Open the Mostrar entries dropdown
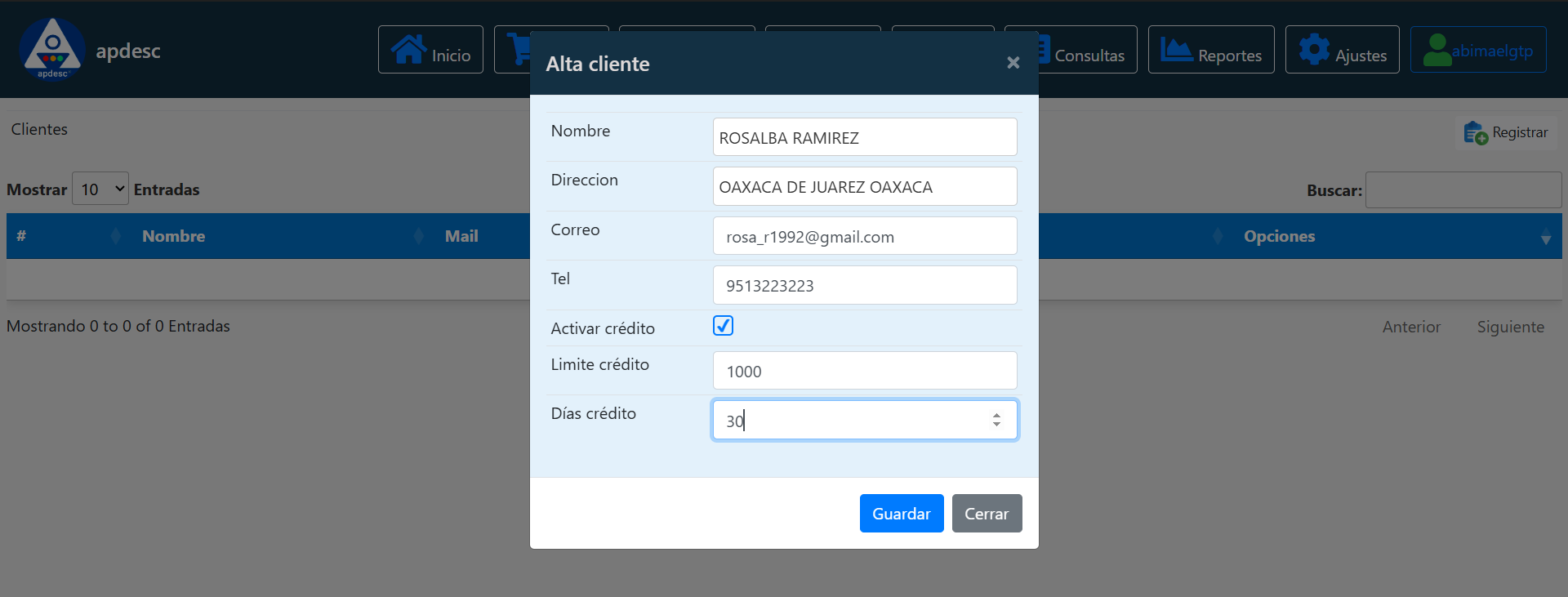 click(x=100, y=189)
